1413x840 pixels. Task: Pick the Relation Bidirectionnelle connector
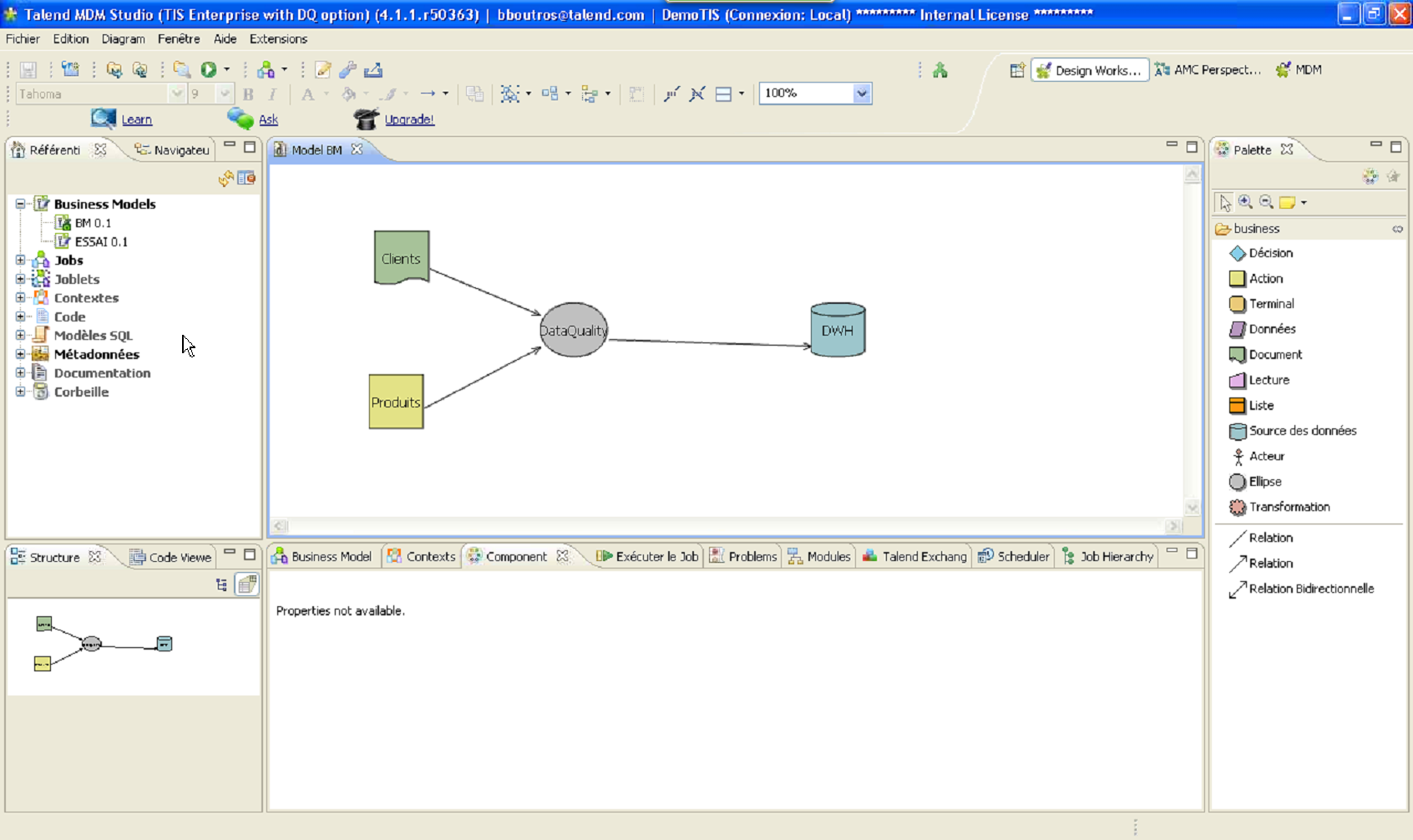coord(1301,589)
